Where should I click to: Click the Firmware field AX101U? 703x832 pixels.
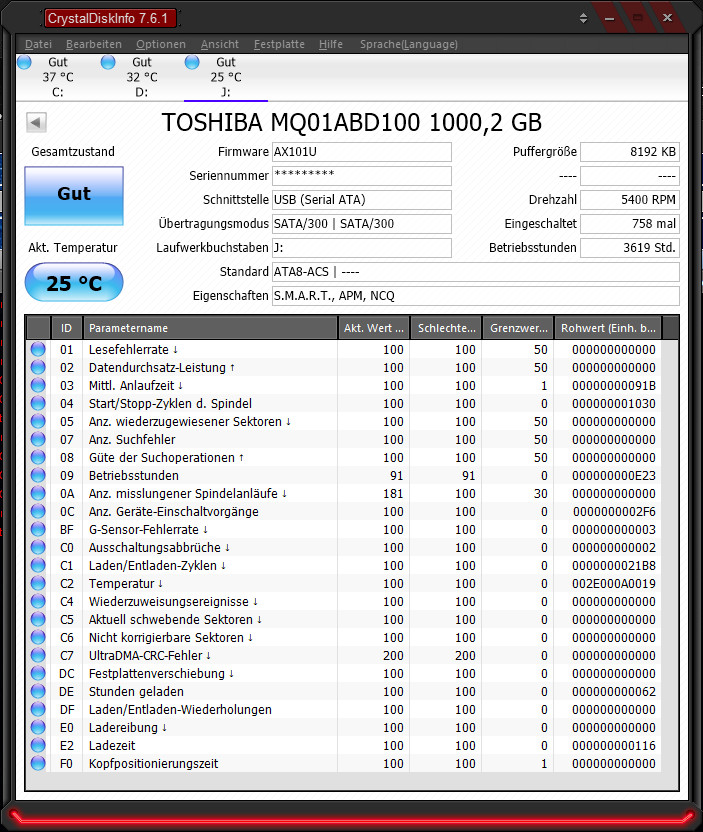coord(362,152)
